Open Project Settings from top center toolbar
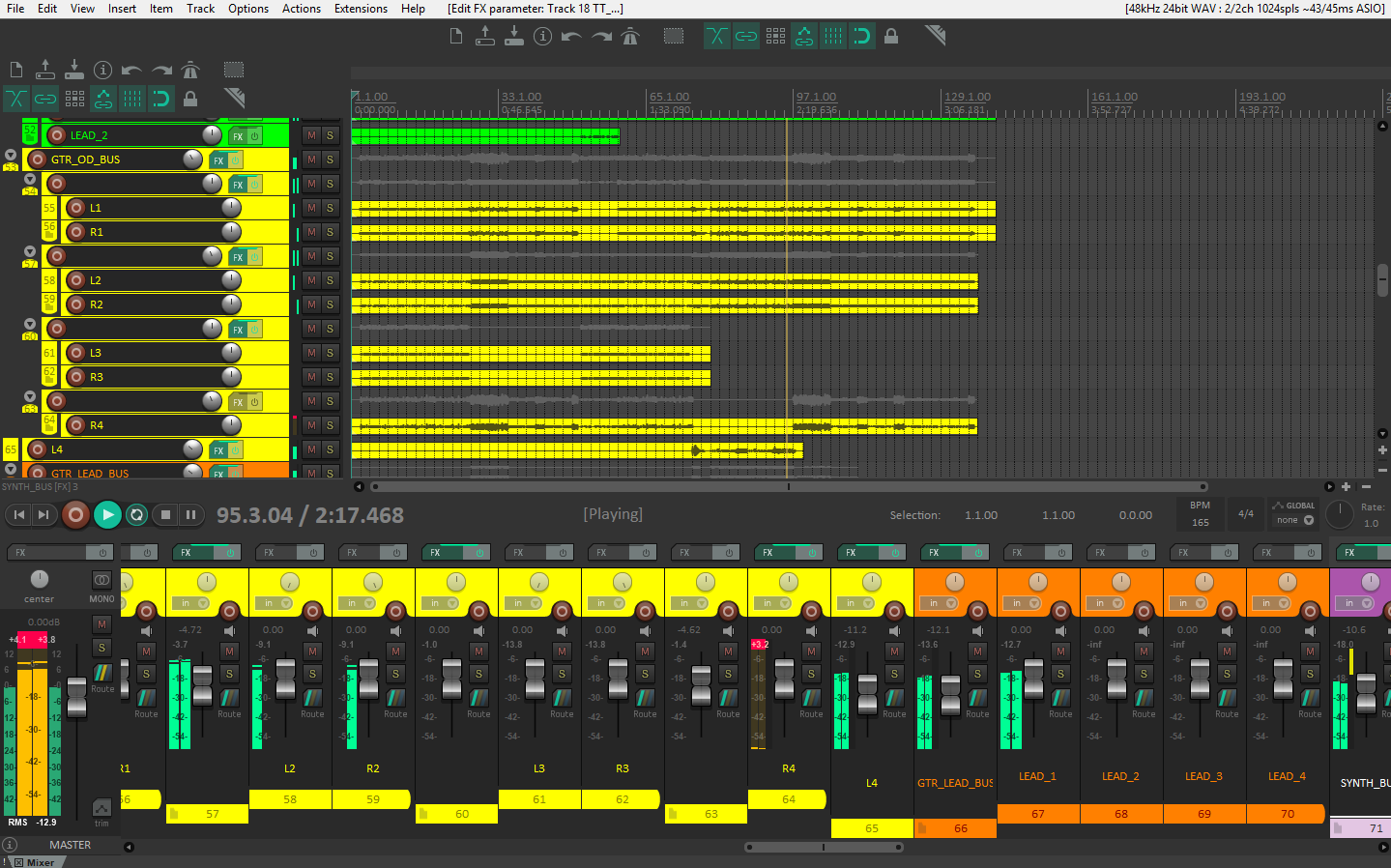The image size is (1391, 868). click(543, 37)
